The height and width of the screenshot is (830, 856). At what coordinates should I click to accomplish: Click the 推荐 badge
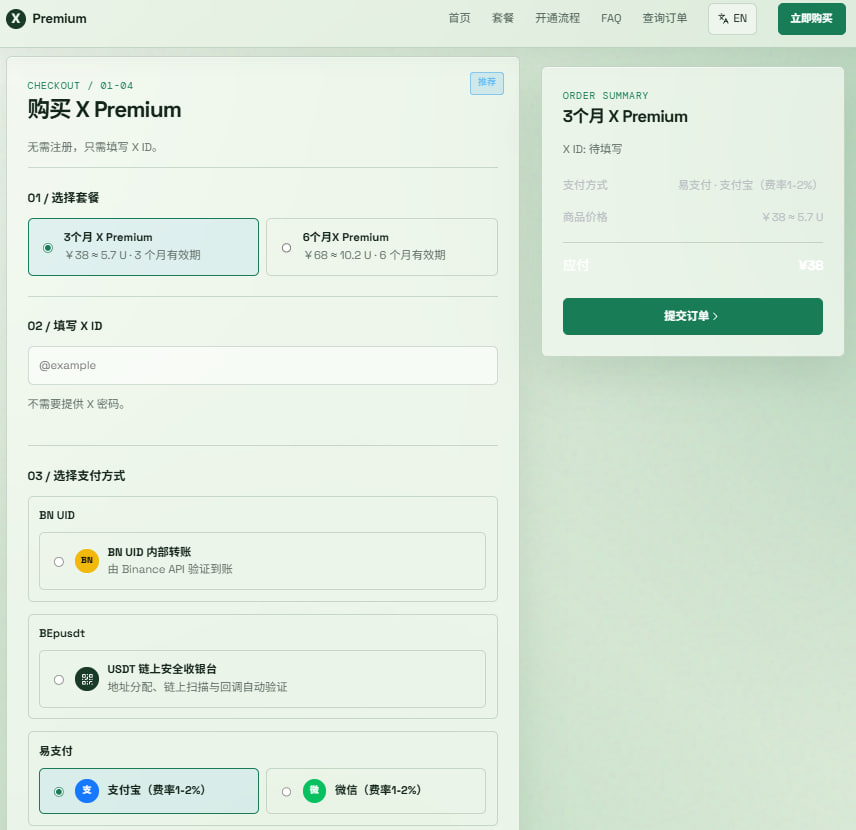coord(486,83)
